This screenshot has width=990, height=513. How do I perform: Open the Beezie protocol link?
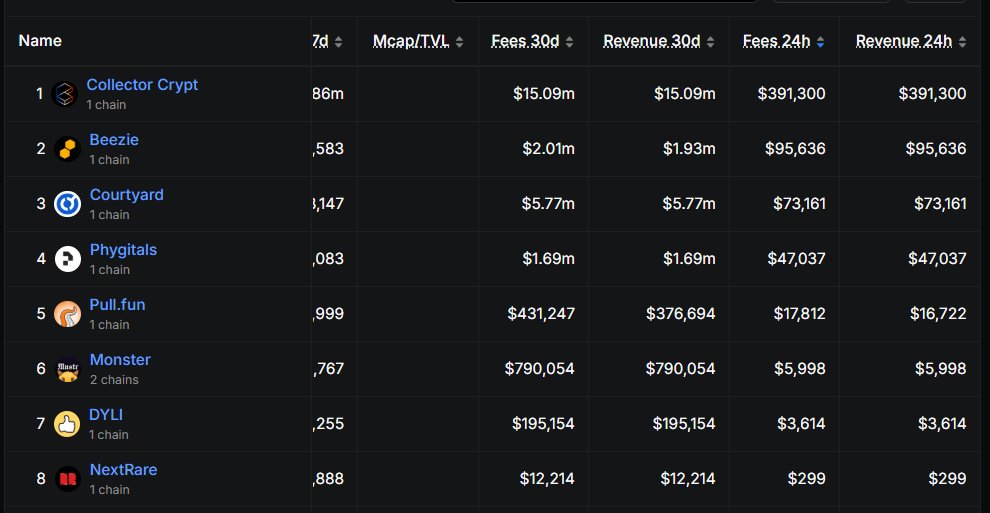[x=114, y=139]
